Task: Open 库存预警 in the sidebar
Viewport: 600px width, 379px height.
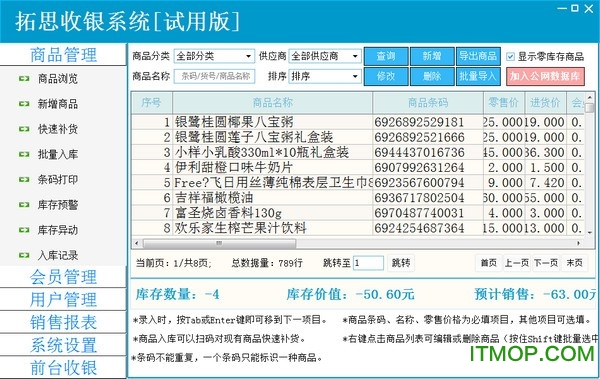Action: coord(57,205)
